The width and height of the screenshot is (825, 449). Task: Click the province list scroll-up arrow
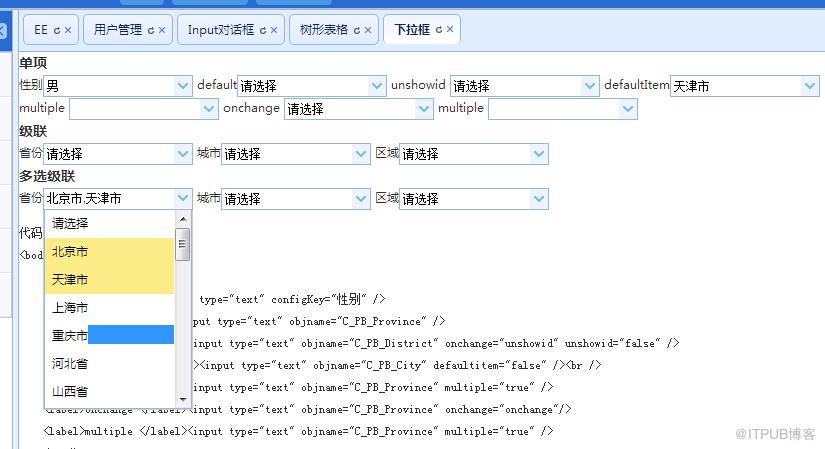183,219
